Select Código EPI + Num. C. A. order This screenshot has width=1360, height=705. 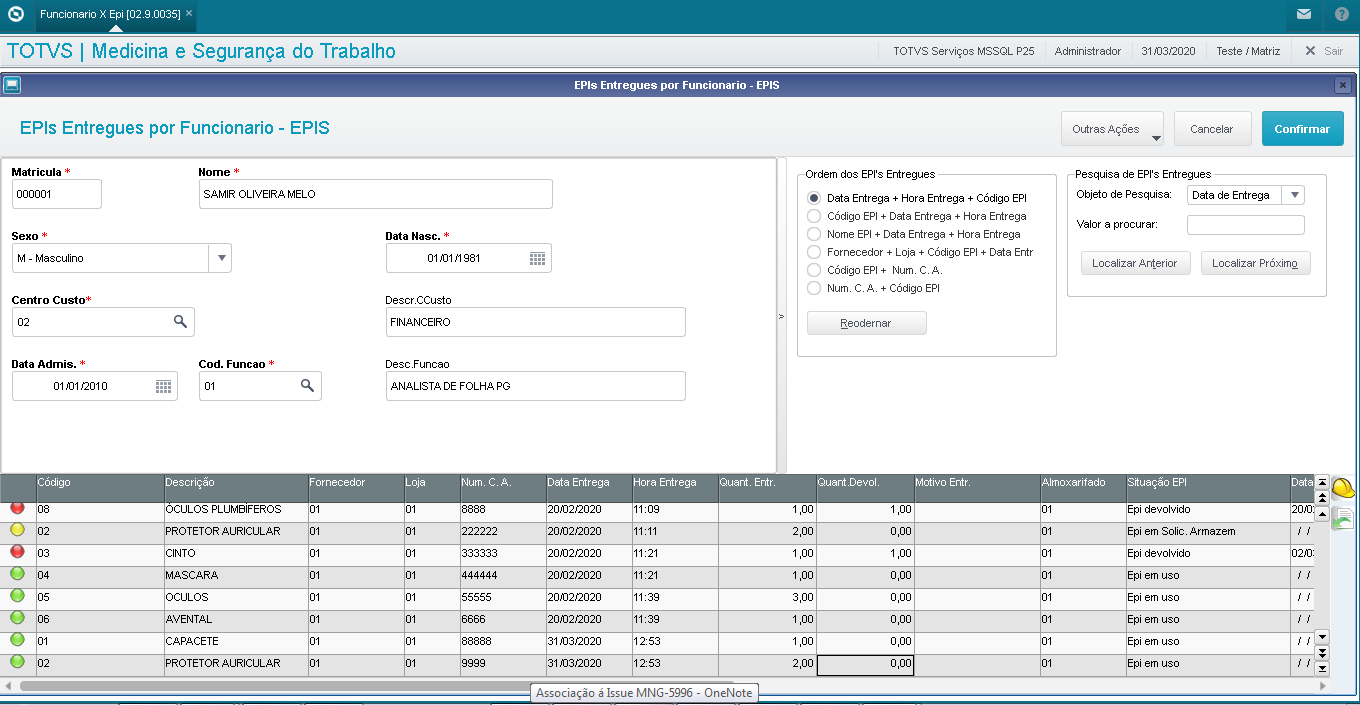click(x=814, y=270)
